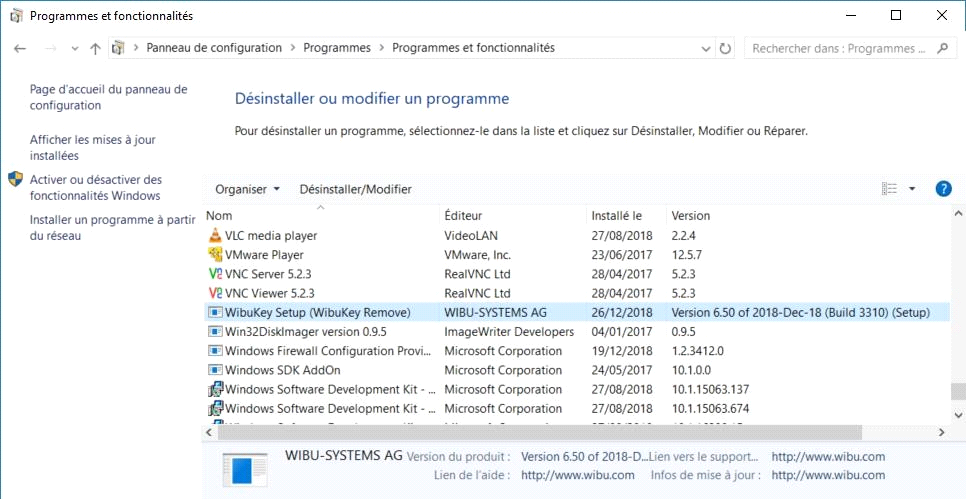The image size is (966, 499).
Task: Sort by the Nom column header
Action: coord(322,216)
